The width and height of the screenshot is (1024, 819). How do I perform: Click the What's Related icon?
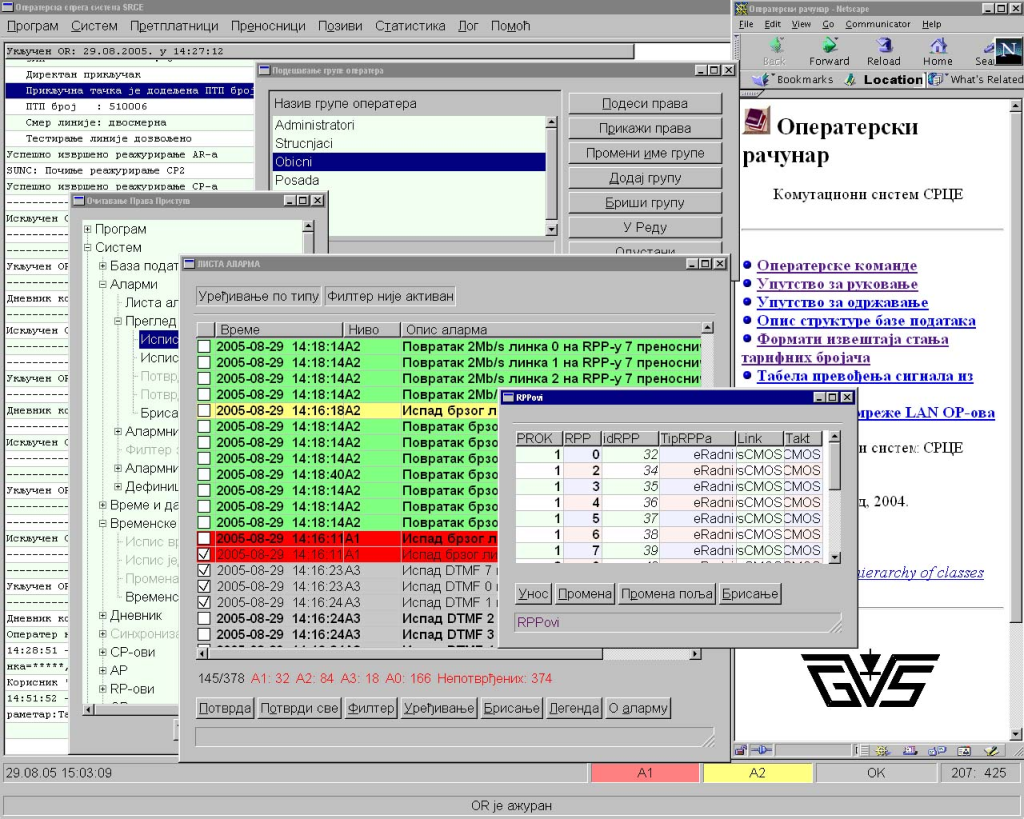(x=936, y=79)
